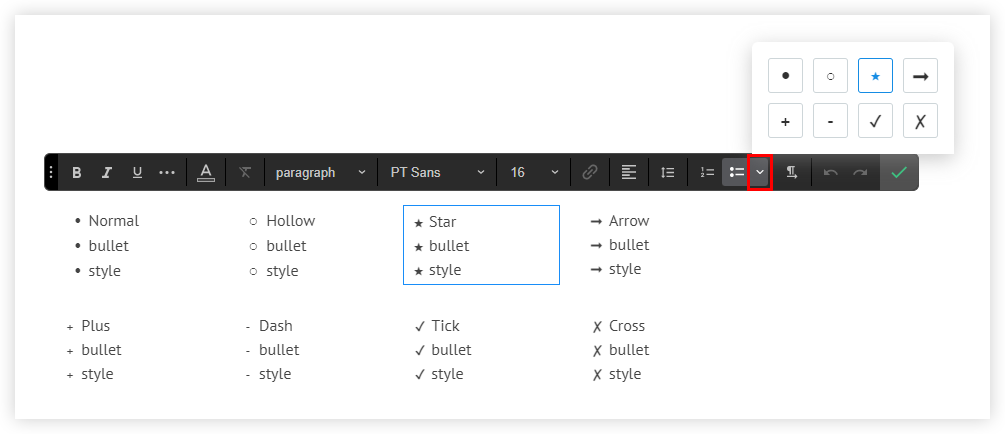
Task: Click 'style' in the Star list
Action: (x=445, y=270)
